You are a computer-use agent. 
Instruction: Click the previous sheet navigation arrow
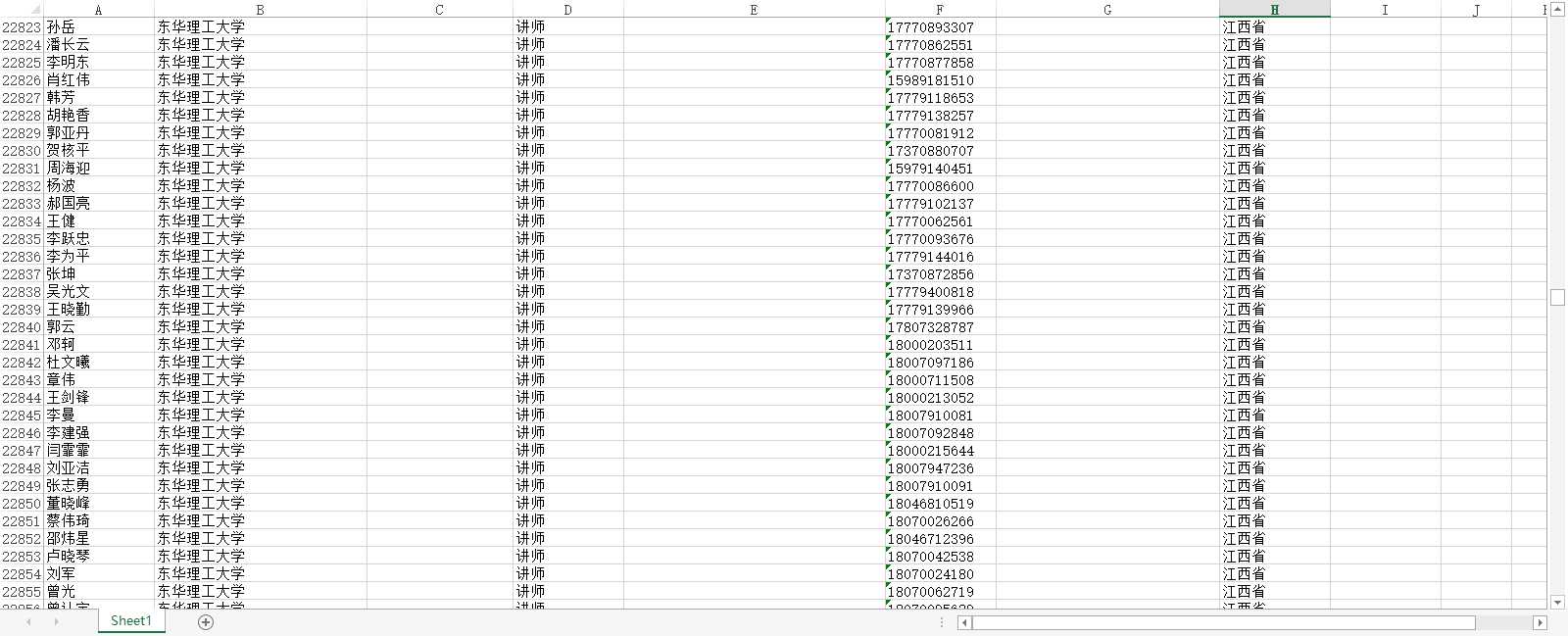point(28,622)
